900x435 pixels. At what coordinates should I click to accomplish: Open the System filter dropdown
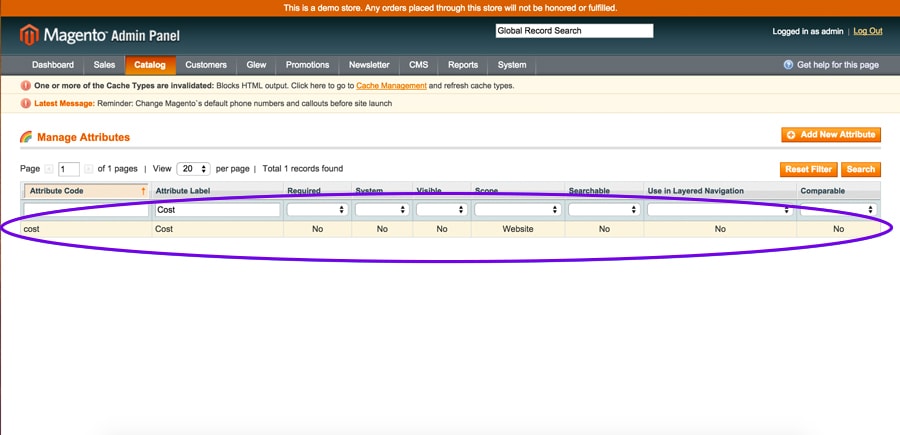pyautogui.click(x=382, y=210)
